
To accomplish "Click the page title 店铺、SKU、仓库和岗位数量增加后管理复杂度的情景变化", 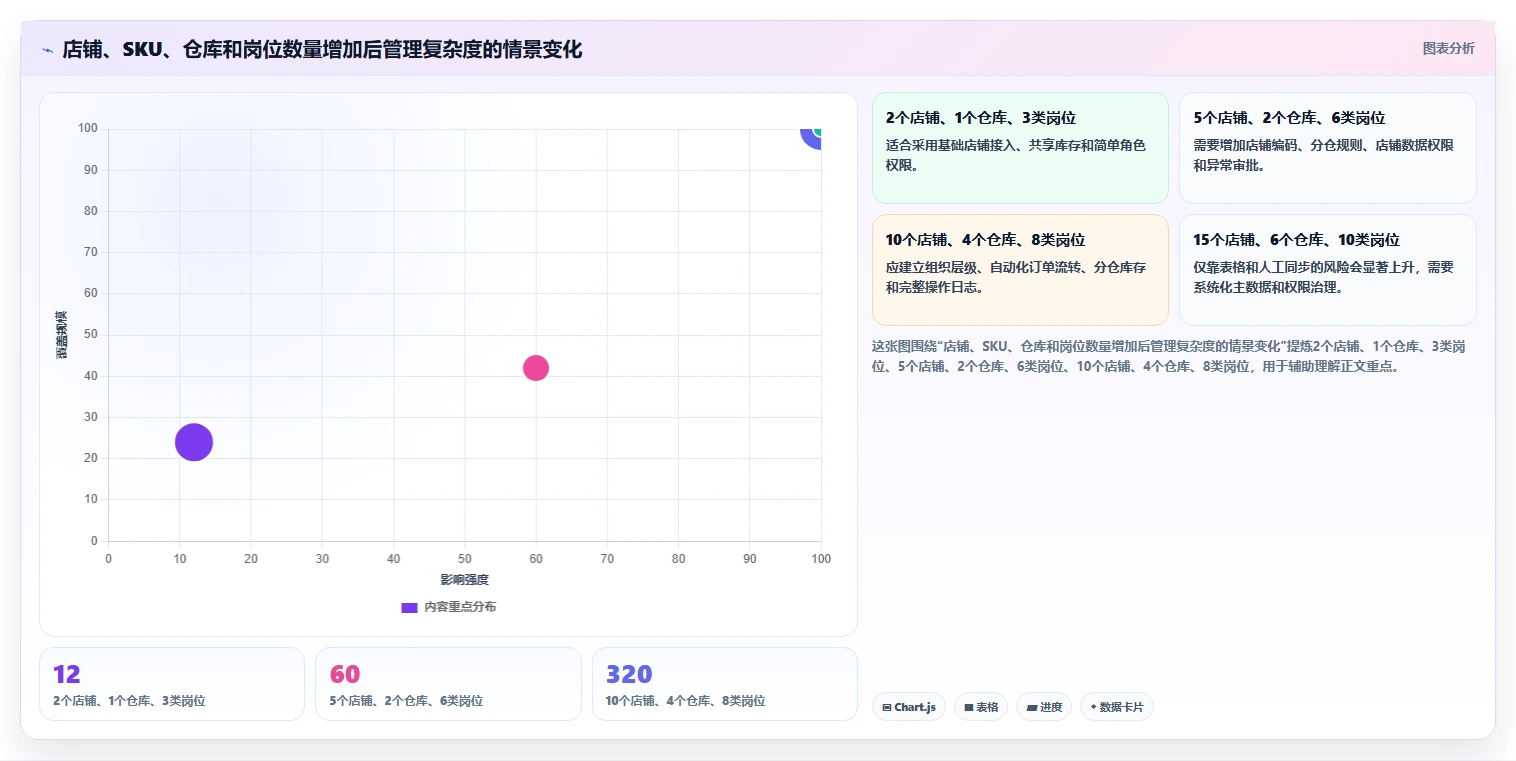I will [x=322, y=49].
